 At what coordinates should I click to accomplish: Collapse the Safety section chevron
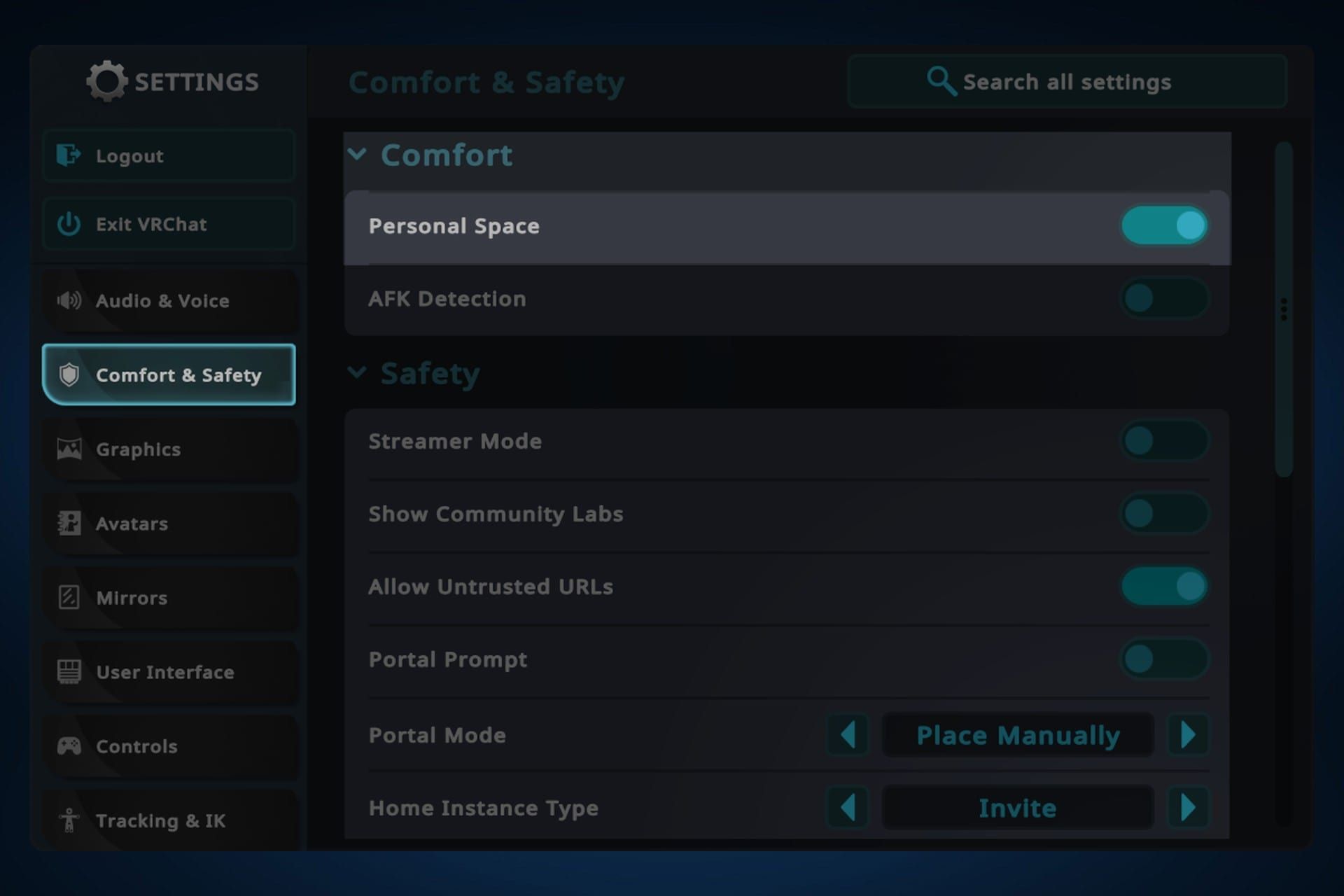coord(357,372)
